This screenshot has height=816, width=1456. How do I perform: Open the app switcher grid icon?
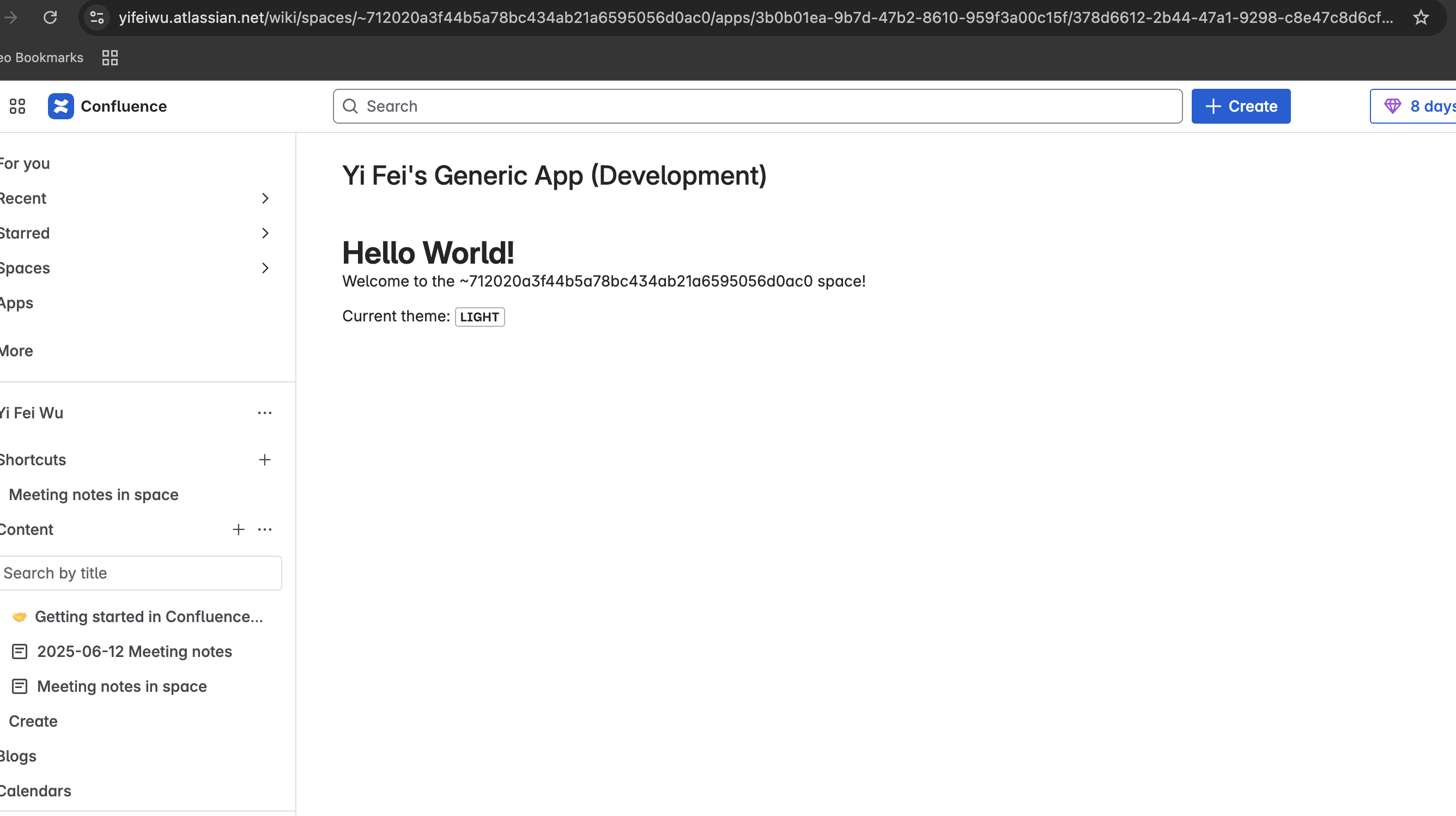click(x=17, y=106)
